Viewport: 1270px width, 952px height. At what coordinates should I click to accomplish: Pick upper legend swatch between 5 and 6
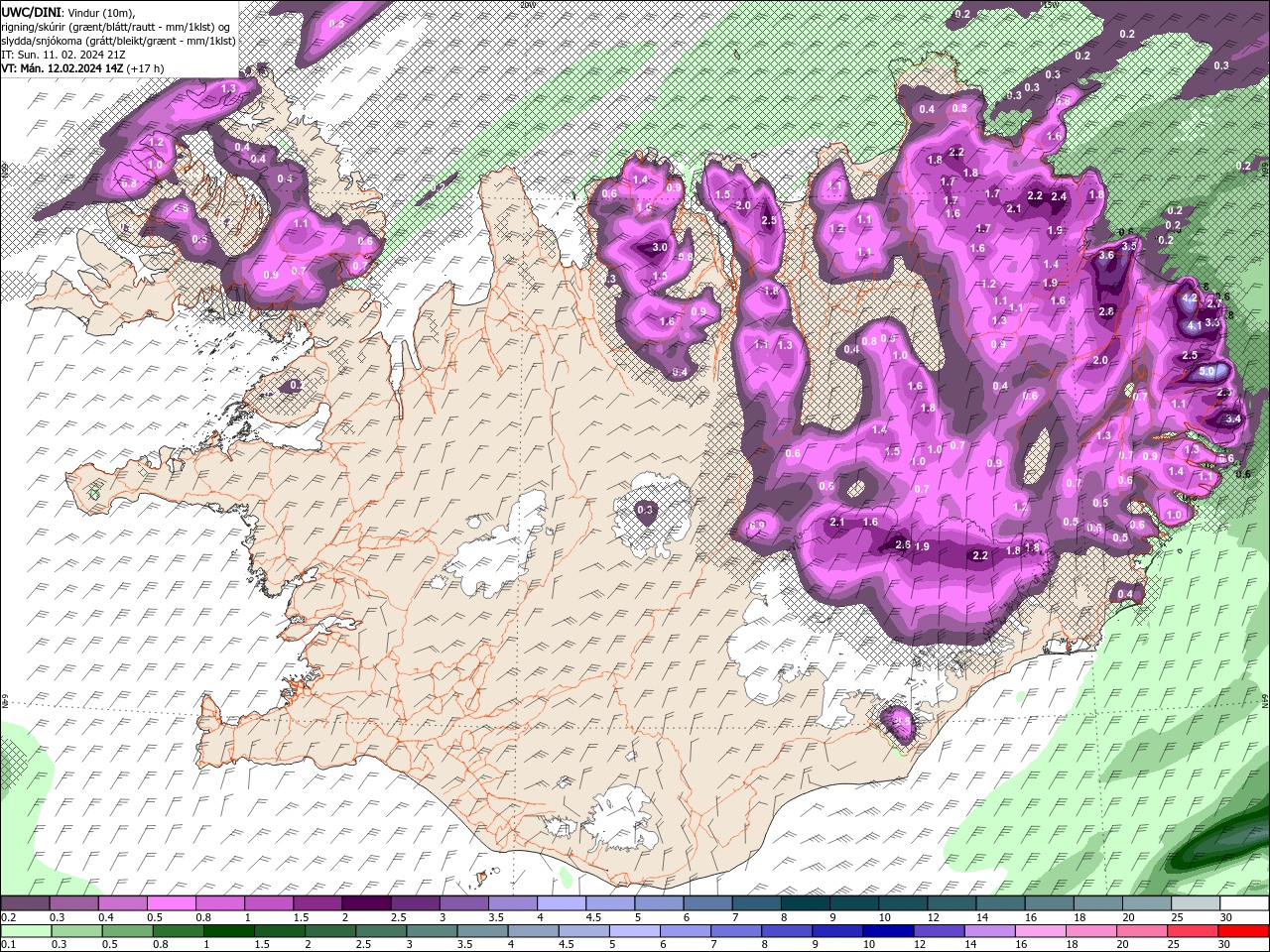pos(659,903)
